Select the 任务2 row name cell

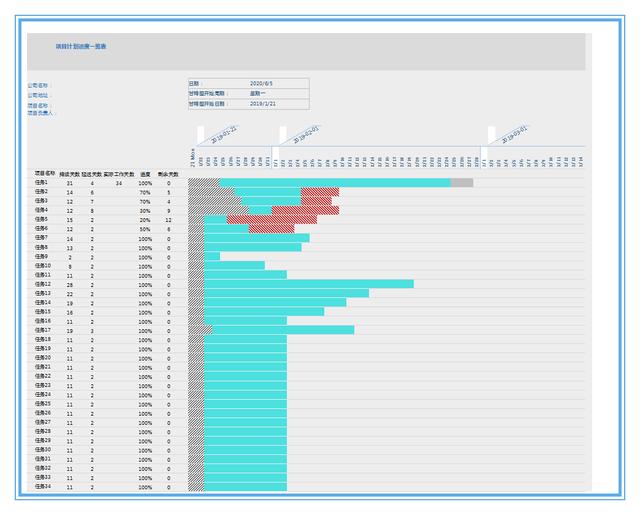[41, 192]
